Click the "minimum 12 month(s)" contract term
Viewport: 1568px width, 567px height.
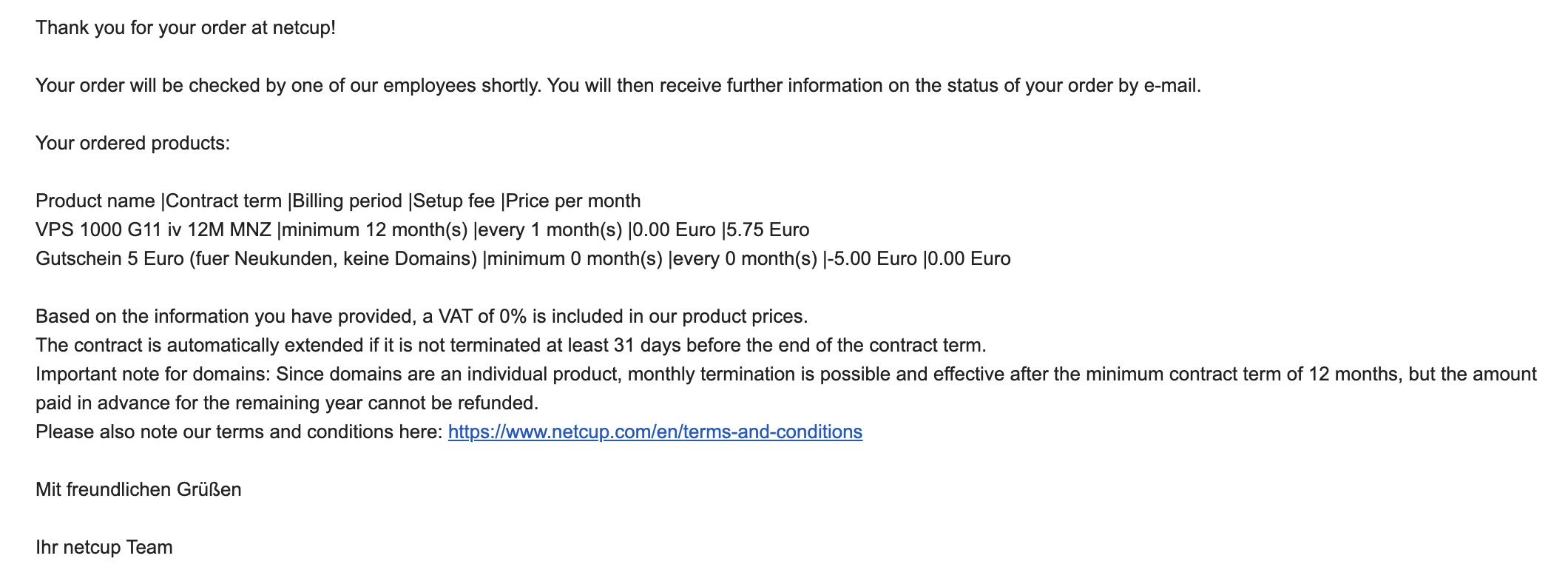click(375, 229)
